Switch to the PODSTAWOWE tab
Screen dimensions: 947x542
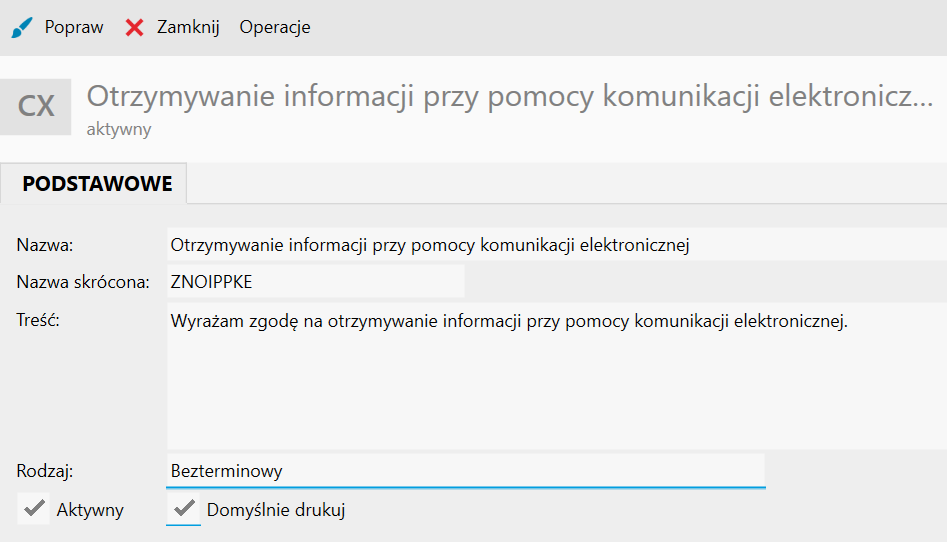coord(97,184)
